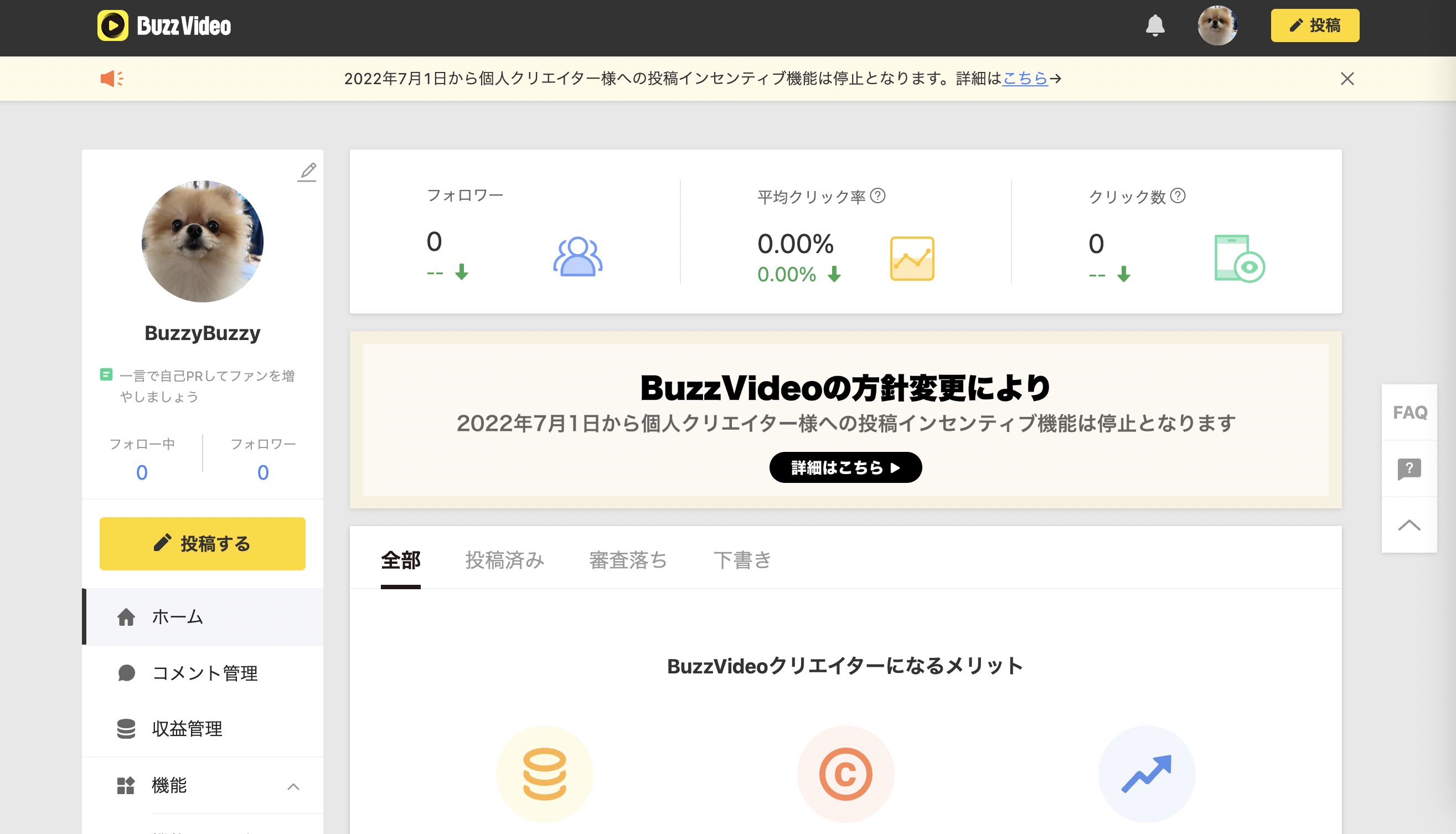Open 収益管理 in the sidebar
Screen dimensions: 1456x834
pyautogui.click(x=203, y=729)
